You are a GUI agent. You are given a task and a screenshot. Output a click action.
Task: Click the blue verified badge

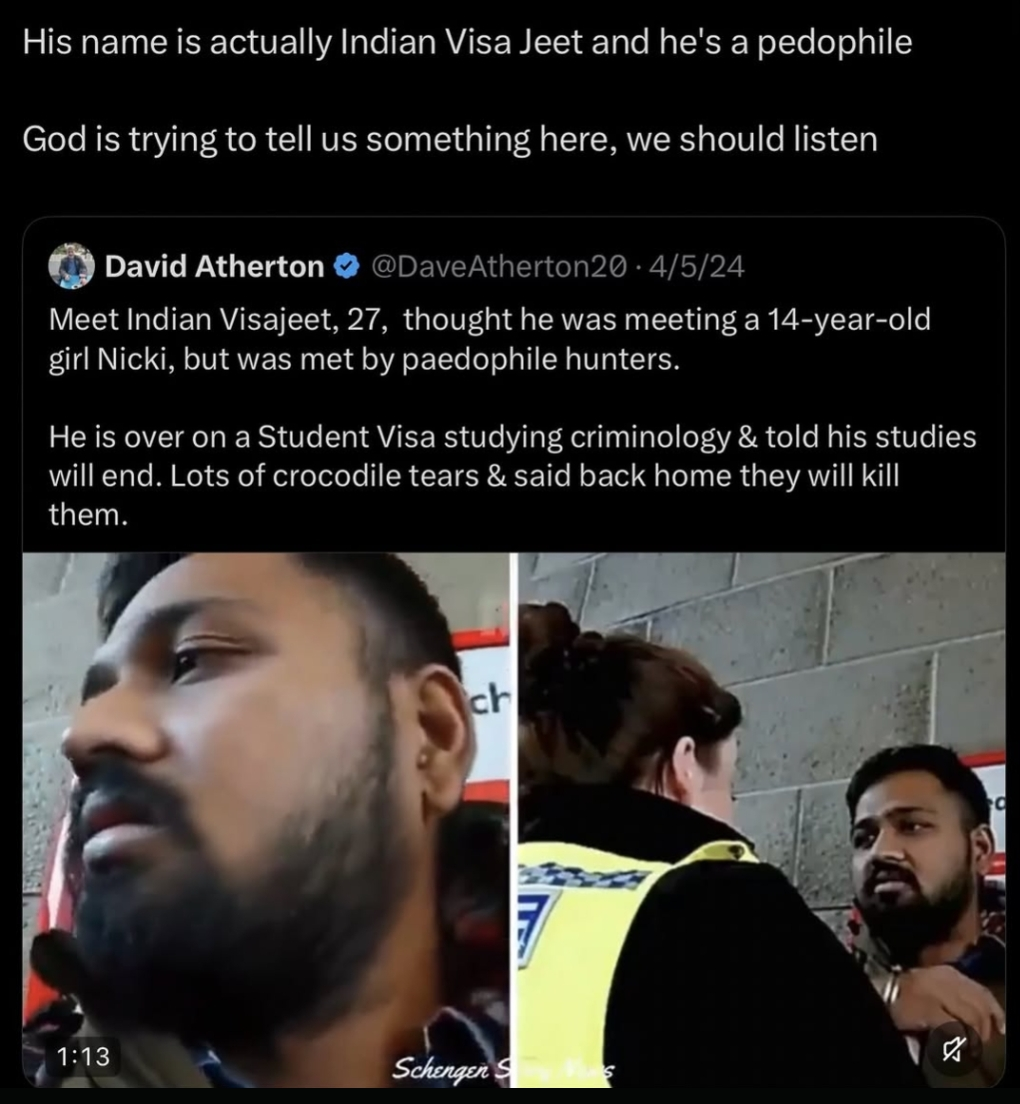point(346,266)
